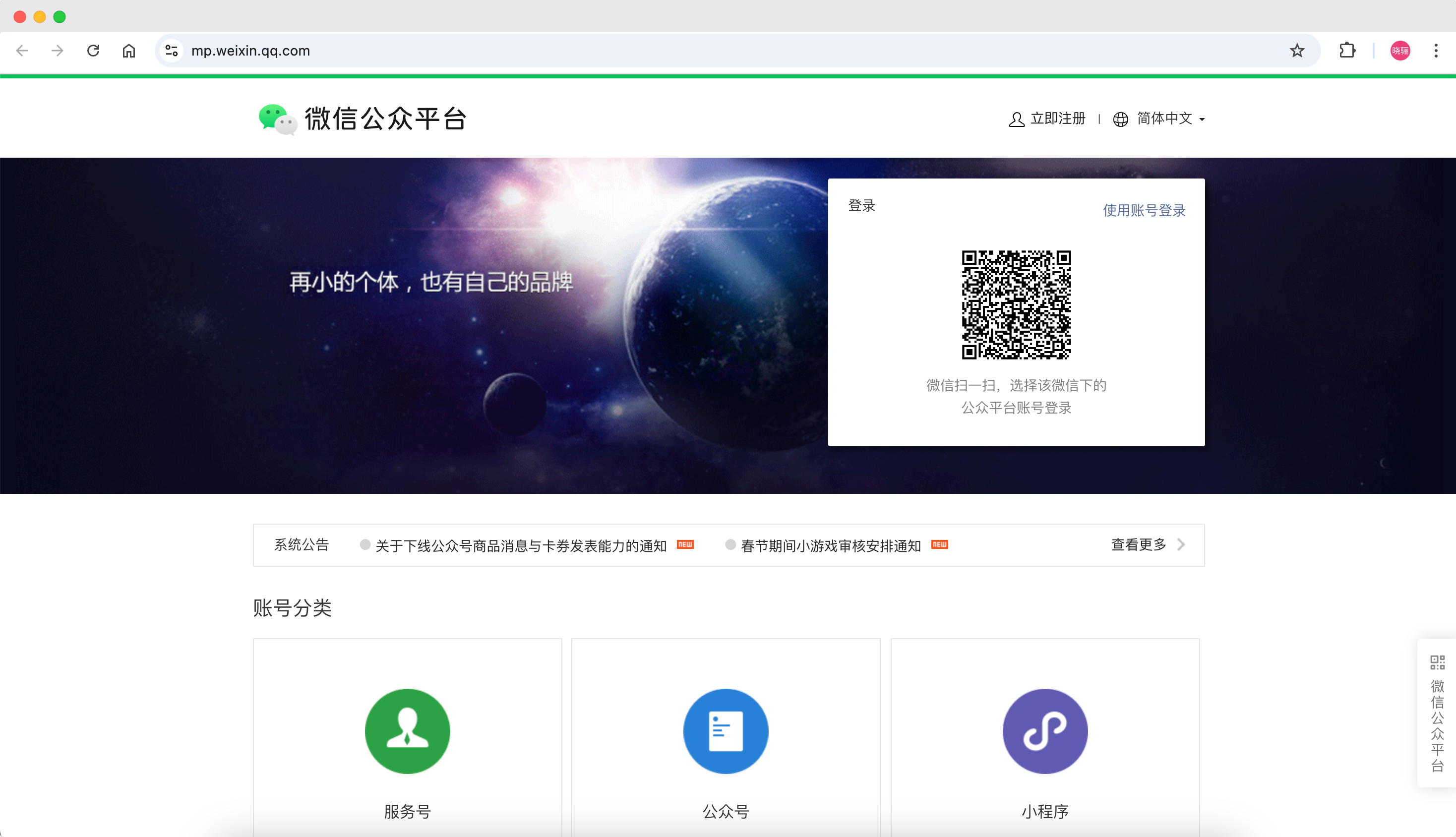Click the 服务号 card label
This screenshot has width=1456, height=837.
[408, 811]
